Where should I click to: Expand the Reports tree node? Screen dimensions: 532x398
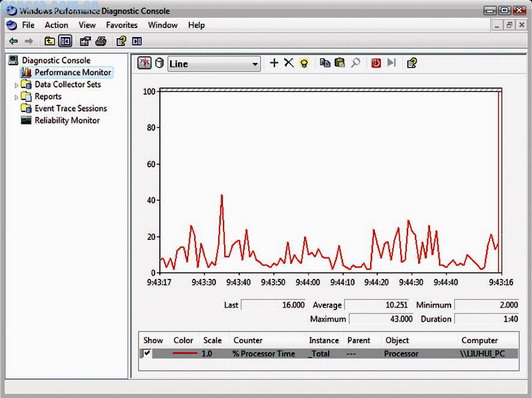click(x=16, y=97)
